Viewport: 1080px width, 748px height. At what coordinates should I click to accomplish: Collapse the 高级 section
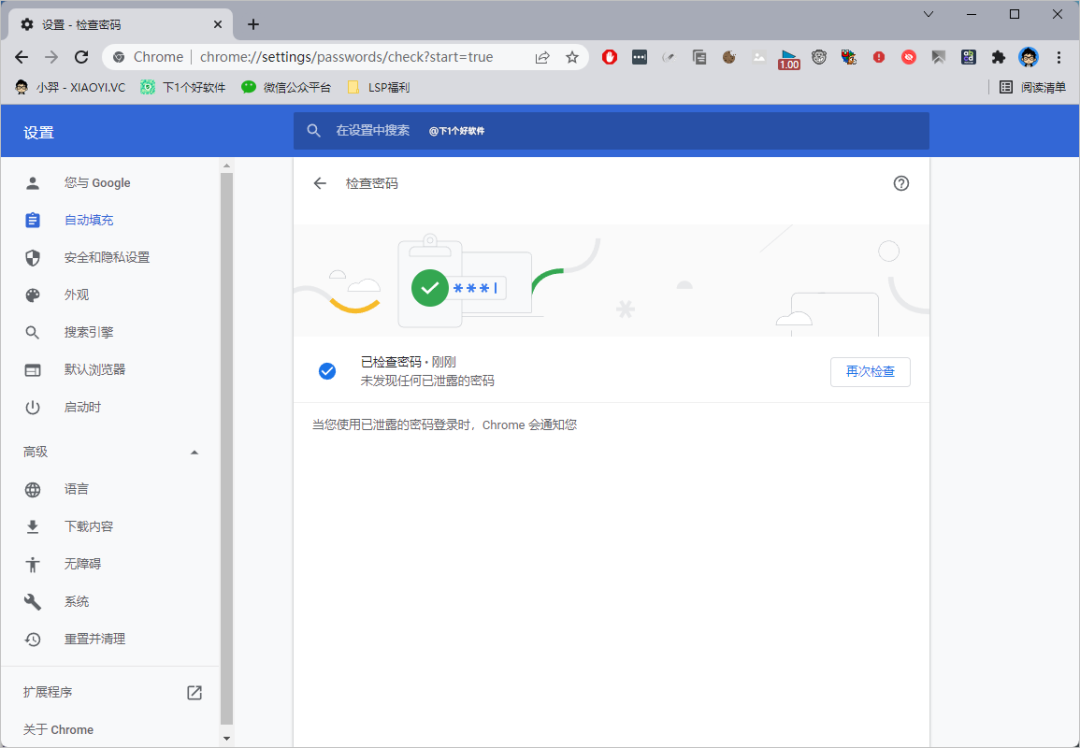pyautogui.click(x=194, y=452)
